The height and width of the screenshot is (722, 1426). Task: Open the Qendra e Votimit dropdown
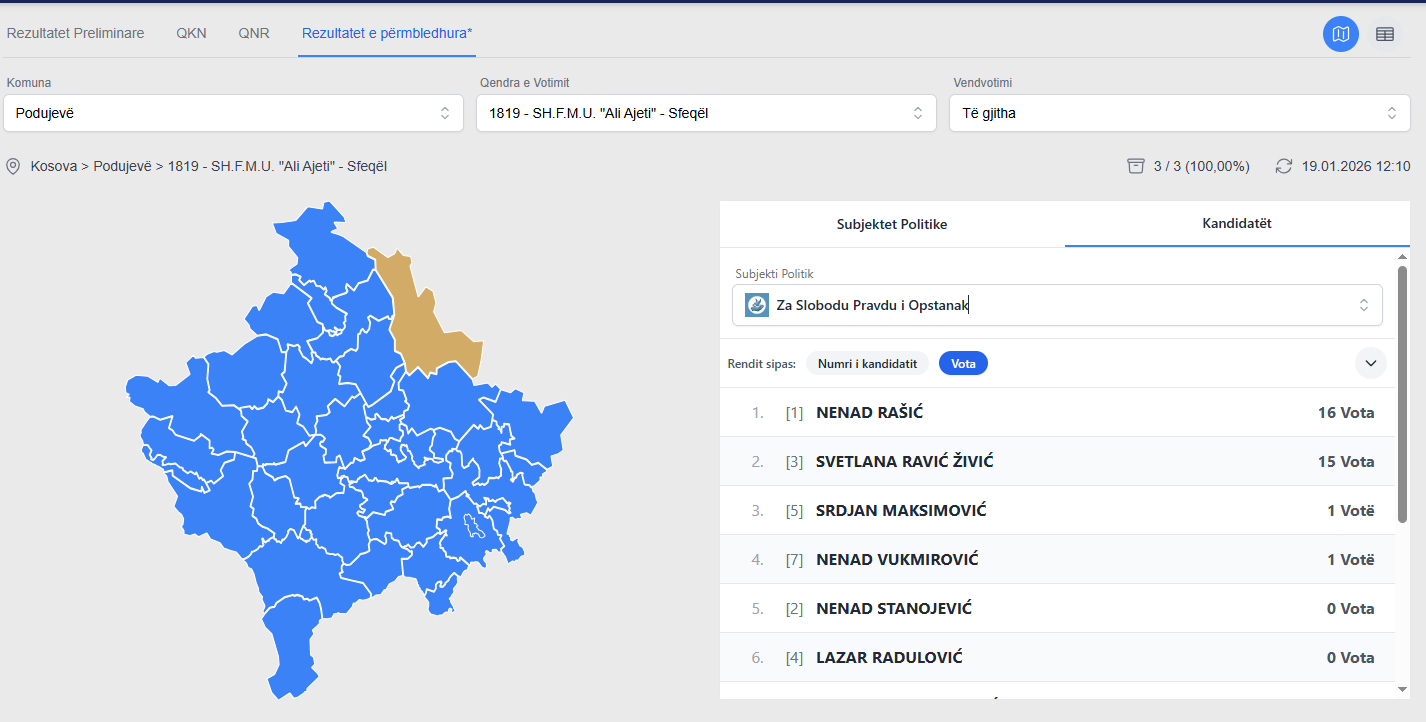coord(706,113)
